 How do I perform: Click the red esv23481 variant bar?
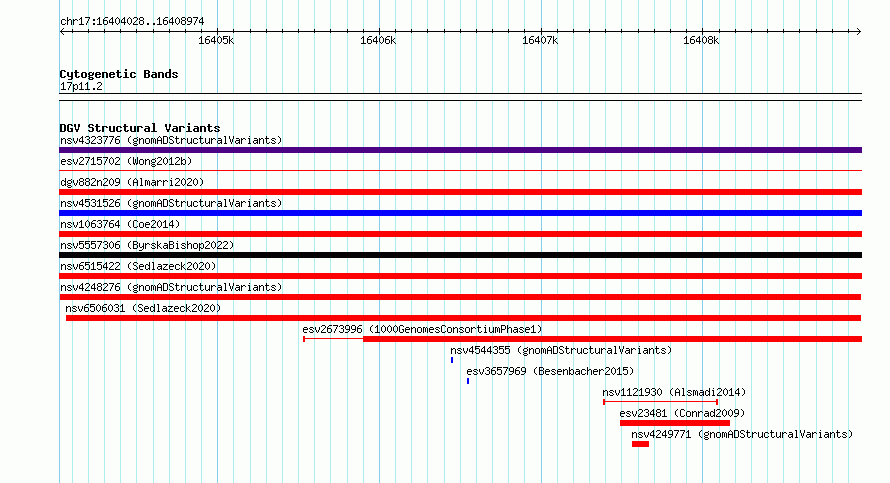pos(675,423)
